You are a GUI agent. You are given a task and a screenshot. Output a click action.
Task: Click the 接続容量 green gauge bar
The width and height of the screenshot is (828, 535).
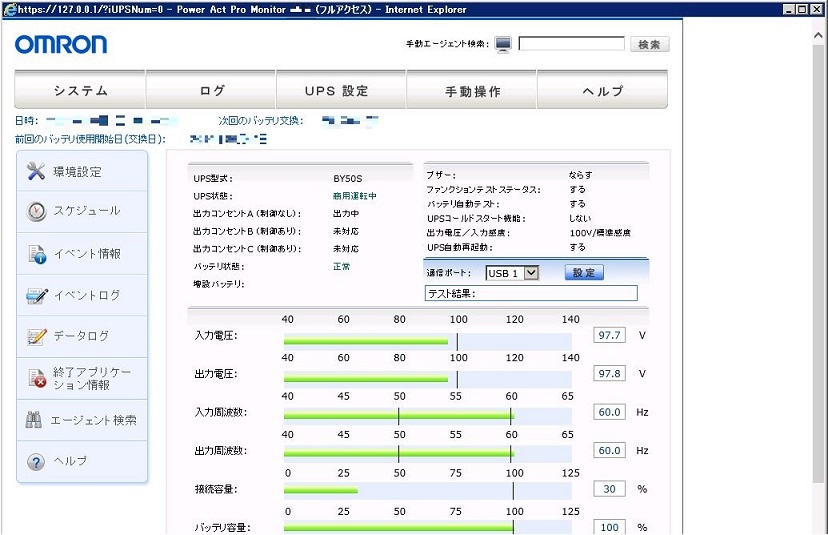click(321, 491)
